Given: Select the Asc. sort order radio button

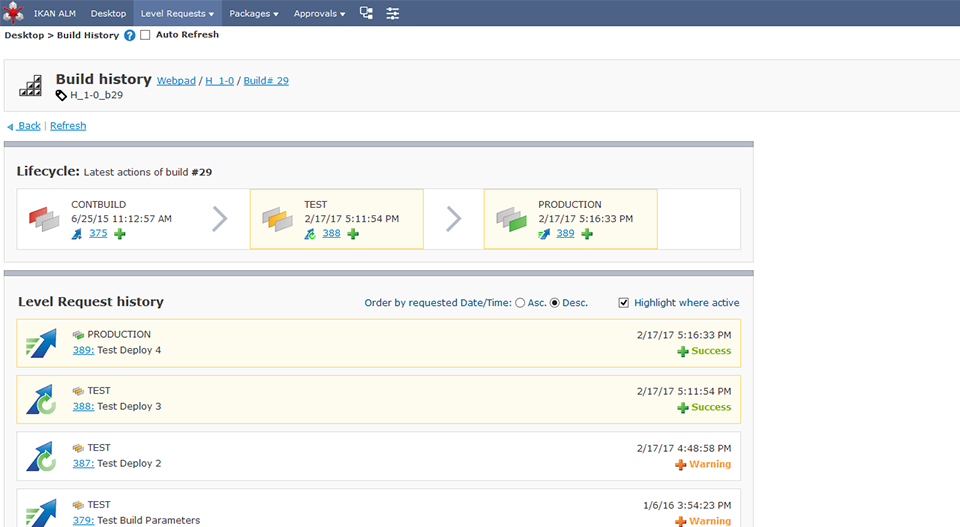Looking at the screenshot, I should pyautogui.click(x=520, y=303).
